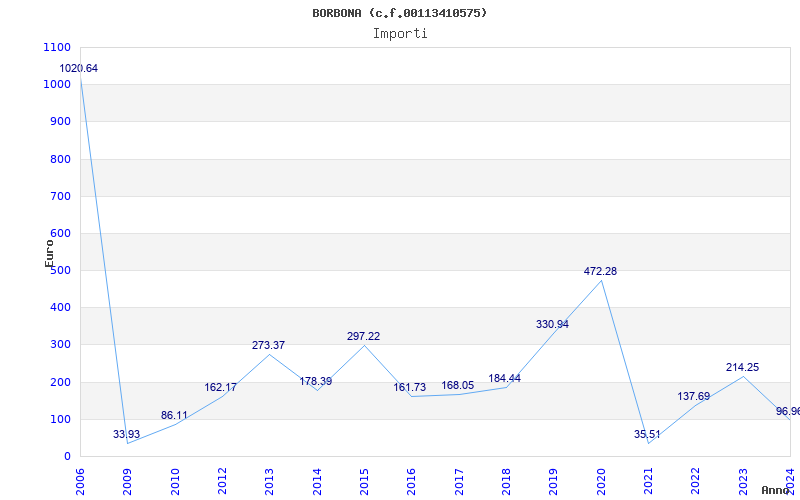Screen dimensions: 800x500
Task: Click the 700 y-axis tick label
Action: tap(60, 196)
